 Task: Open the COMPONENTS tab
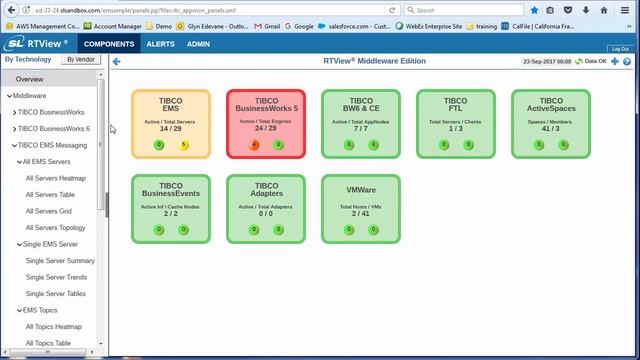point(109,44)
